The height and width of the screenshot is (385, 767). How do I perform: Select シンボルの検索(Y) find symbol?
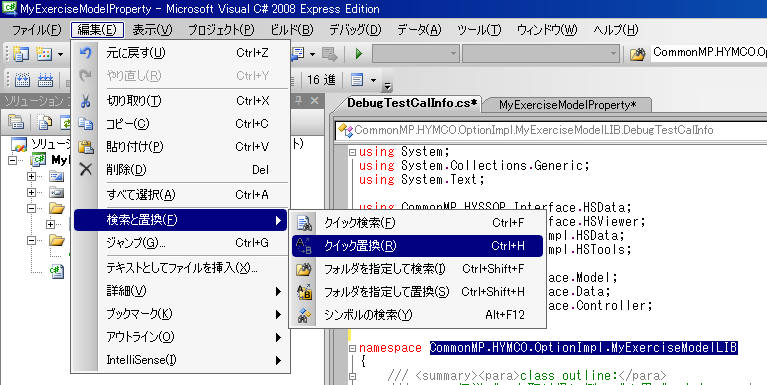[x=417, y=315]
